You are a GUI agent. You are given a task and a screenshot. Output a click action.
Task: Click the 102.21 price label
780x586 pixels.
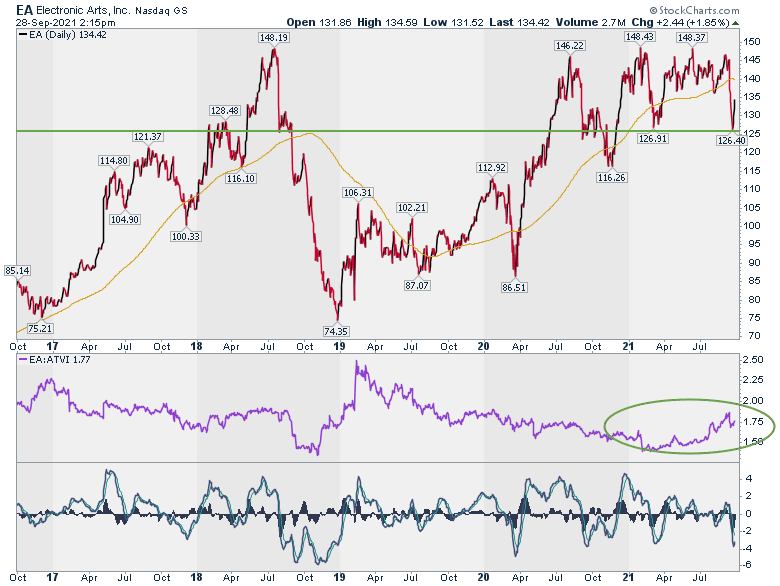(411, 207)
